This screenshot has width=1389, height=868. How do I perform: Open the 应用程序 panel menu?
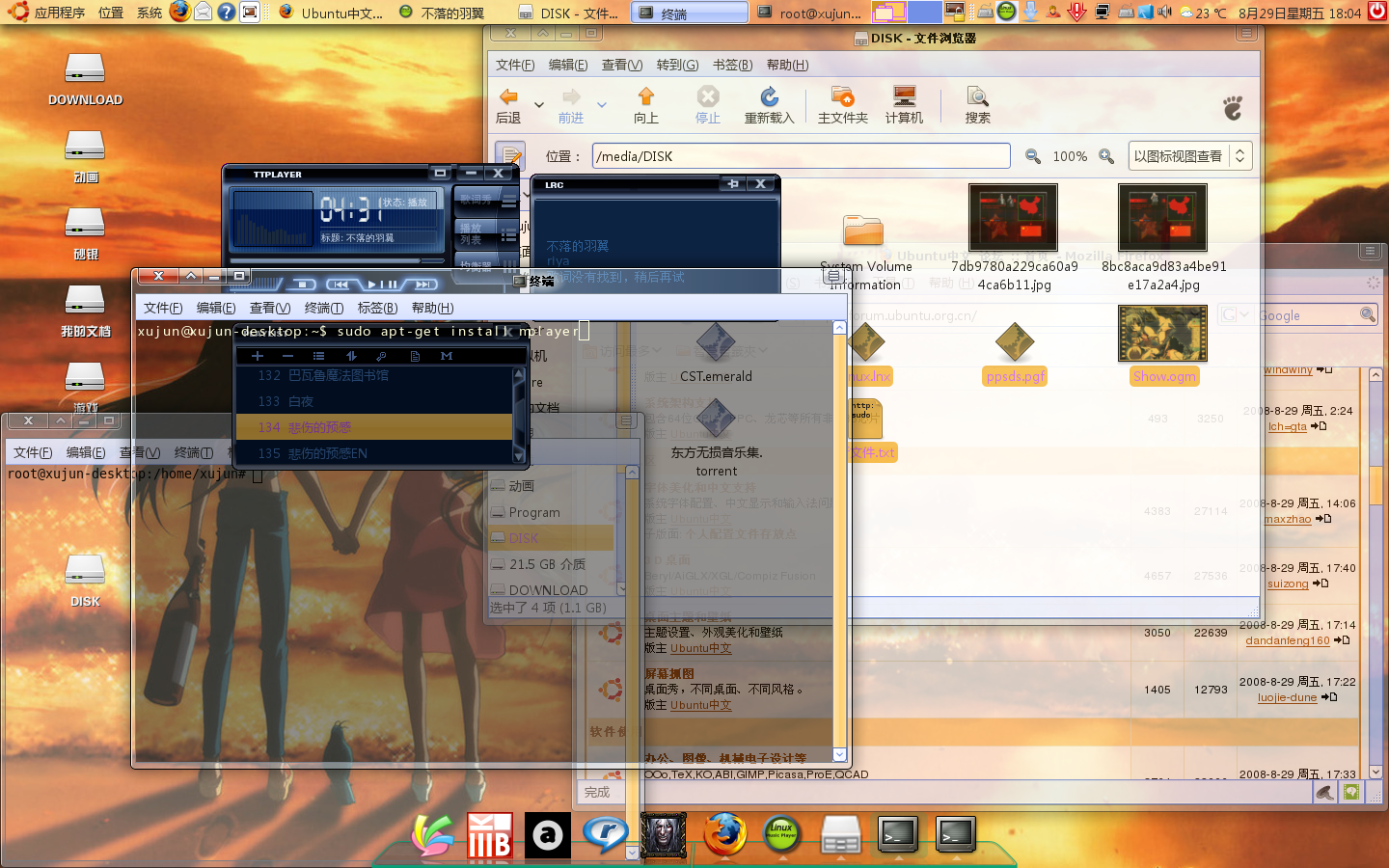[48, 13]
